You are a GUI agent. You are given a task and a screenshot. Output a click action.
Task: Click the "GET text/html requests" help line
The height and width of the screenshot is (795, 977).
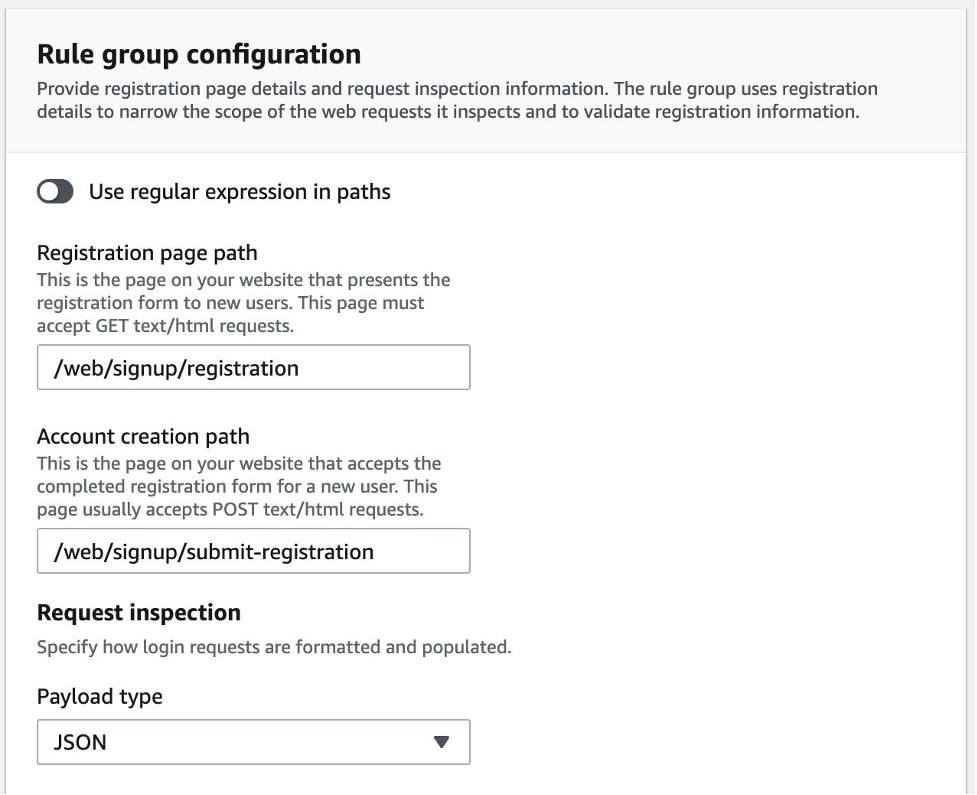pos(165,325)
